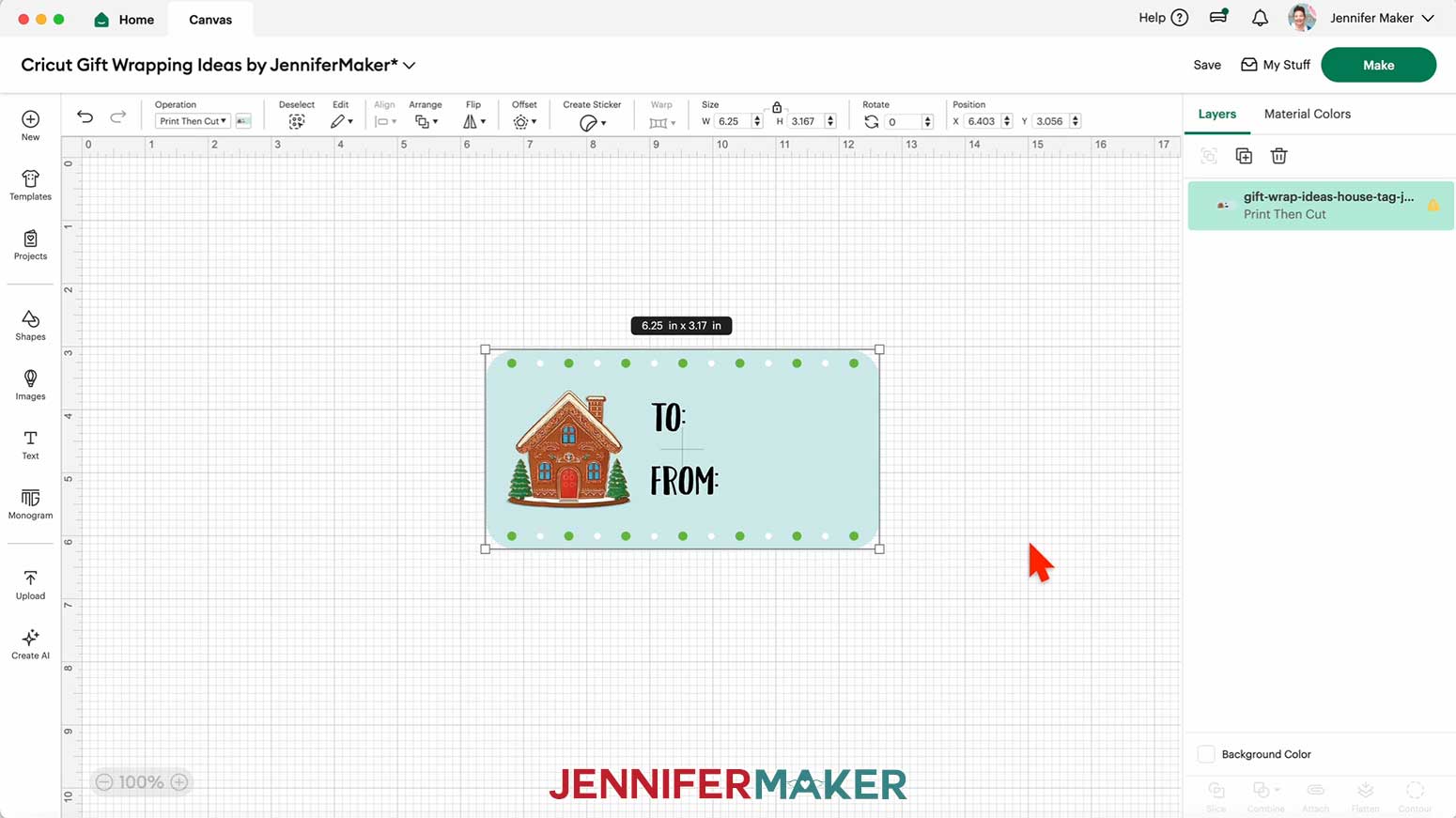
Task: Click the Undo arrow
Action: click(85, 116)
